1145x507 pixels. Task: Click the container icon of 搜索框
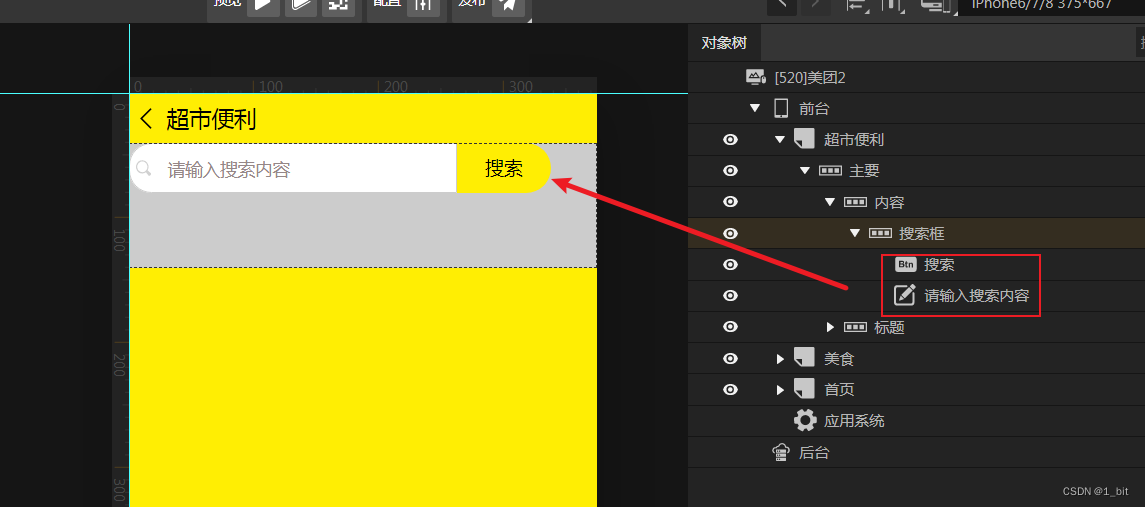(880, 233)
